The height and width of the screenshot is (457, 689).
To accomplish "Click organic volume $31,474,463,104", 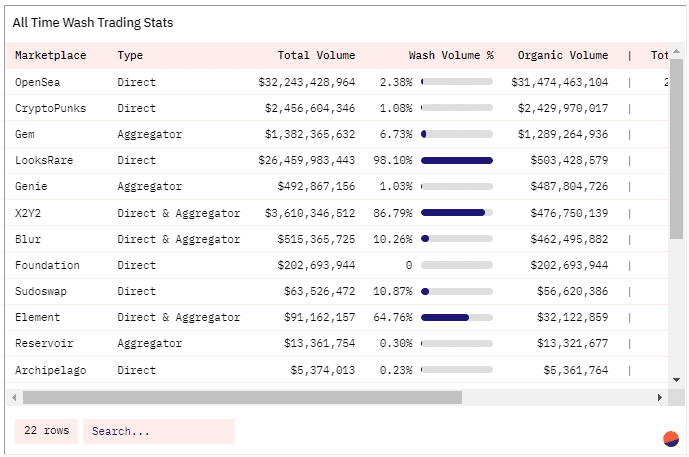I will tap(560, 82).
